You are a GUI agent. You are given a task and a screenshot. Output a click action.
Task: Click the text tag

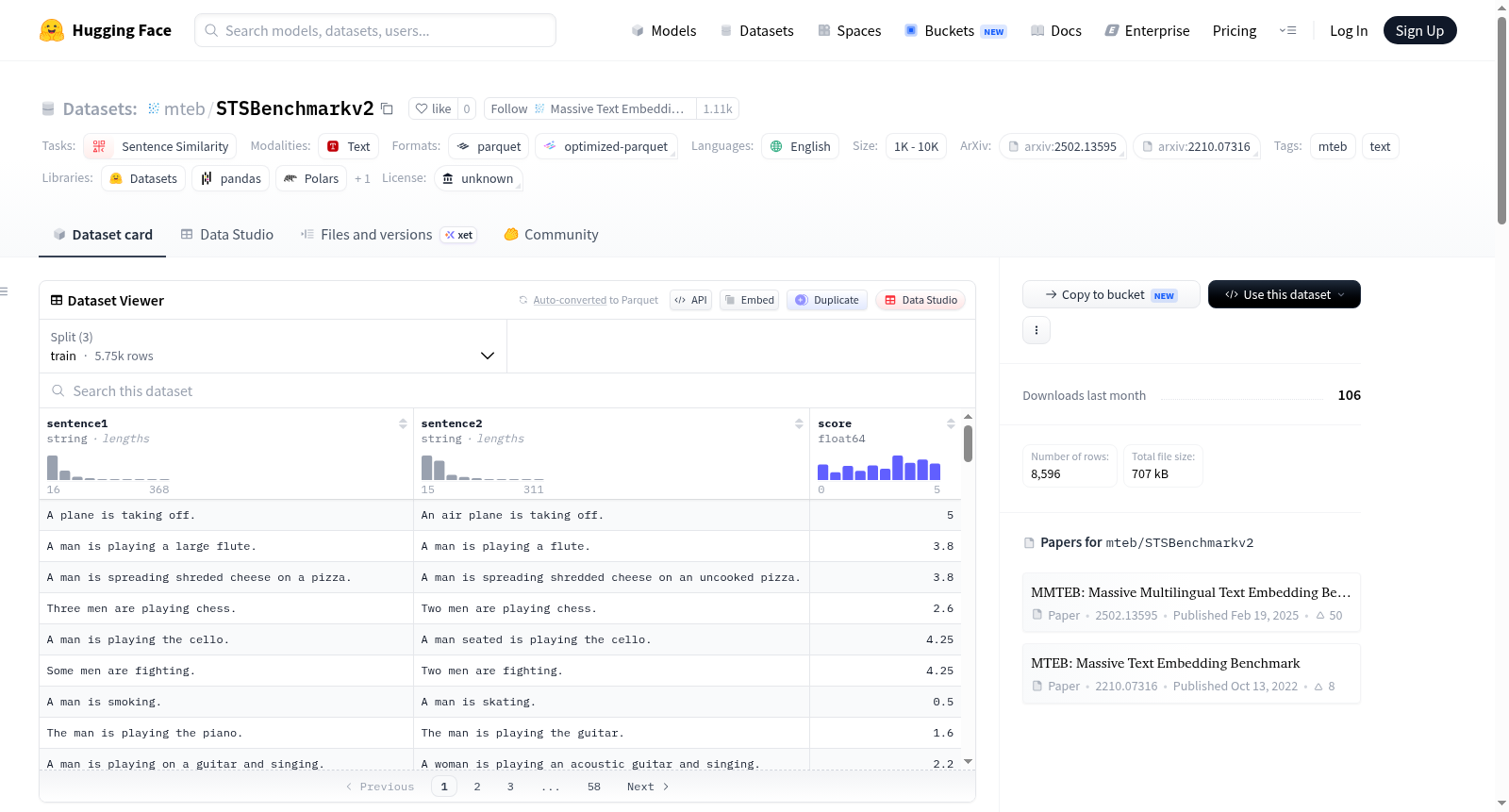[1380, 146]
